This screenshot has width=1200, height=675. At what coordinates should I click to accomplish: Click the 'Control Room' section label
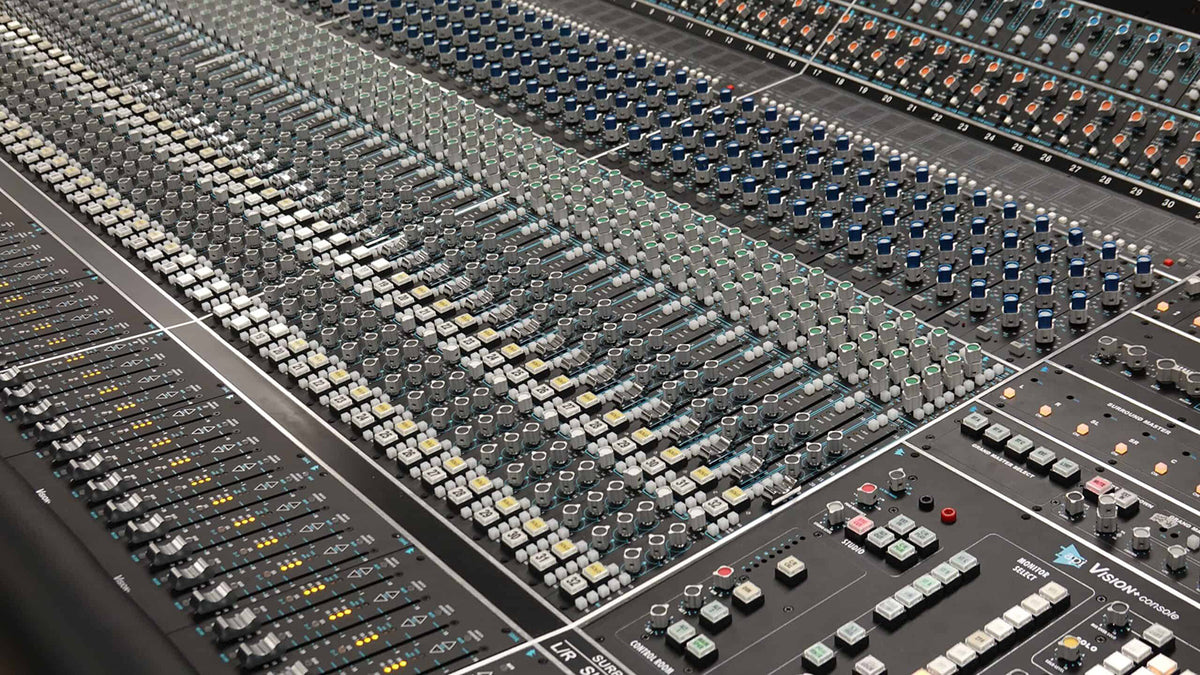click(x=652, y=656)
